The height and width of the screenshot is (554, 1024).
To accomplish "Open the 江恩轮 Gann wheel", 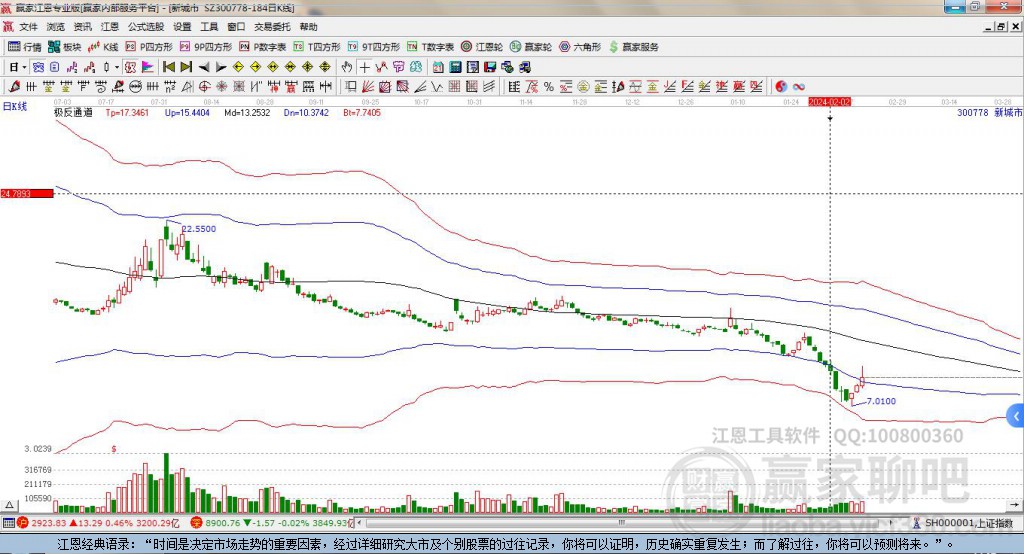I will tap(481, 47).
